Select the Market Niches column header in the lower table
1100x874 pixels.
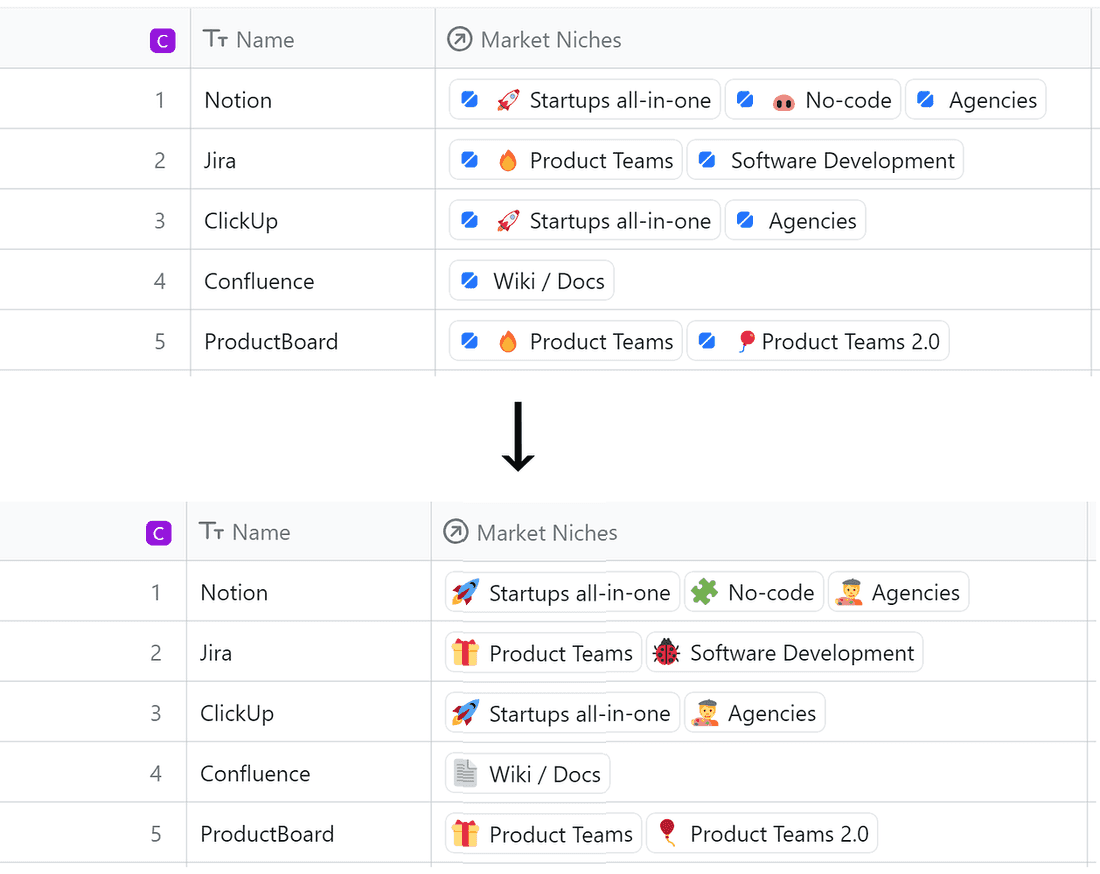click(x=547, y=533)
